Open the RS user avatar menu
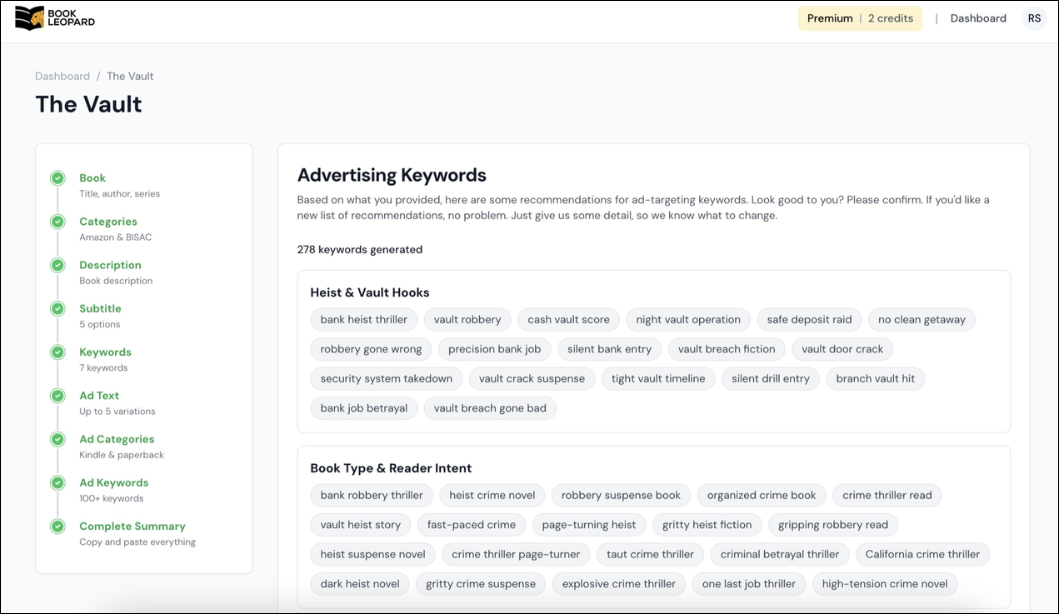This screenshot has width=1059, height=614. pyautogui.click(x=1034, y=18)
